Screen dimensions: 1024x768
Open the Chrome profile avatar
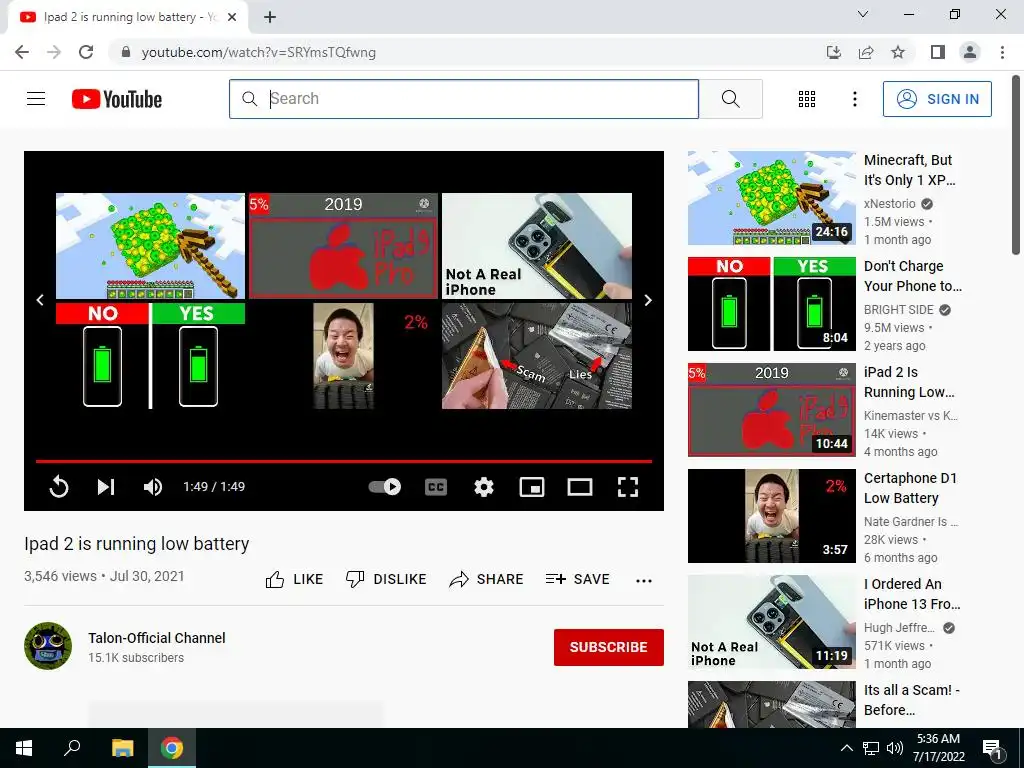point(970,52)
